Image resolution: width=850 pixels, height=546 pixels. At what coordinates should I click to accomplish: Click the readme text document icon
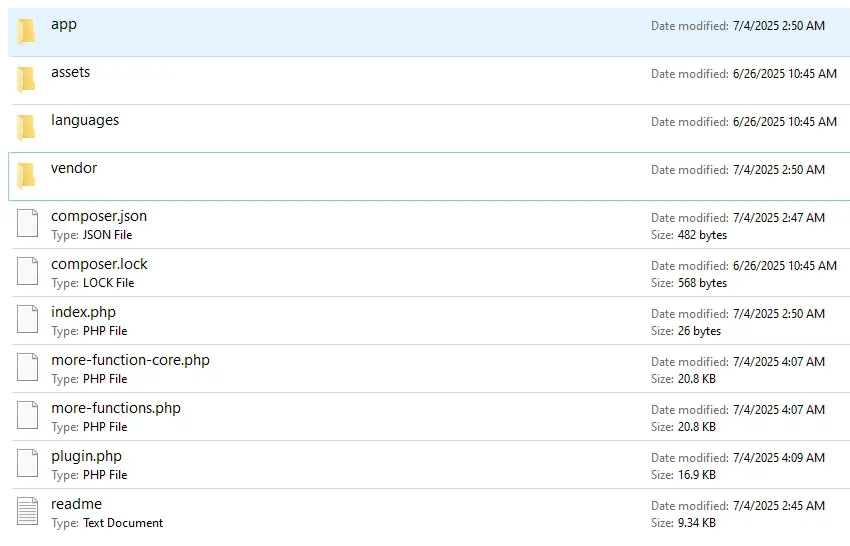[27, 512]
